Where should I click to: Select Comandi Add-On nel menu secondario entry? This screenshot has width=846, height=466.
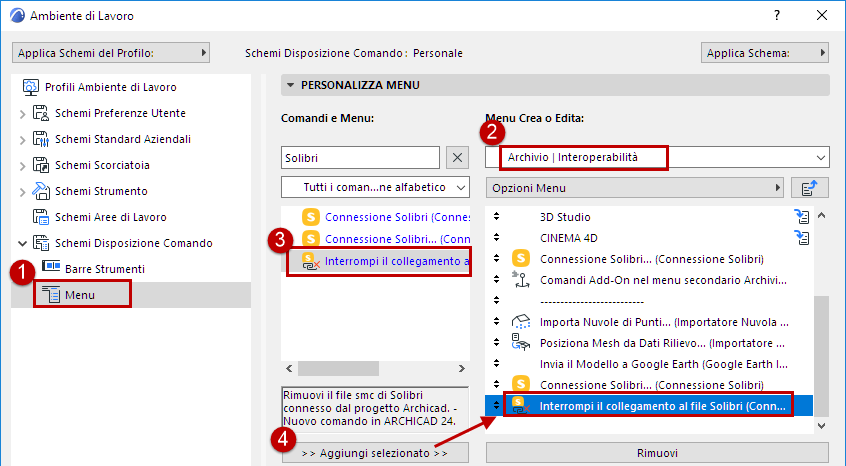[x=663, y=280]
